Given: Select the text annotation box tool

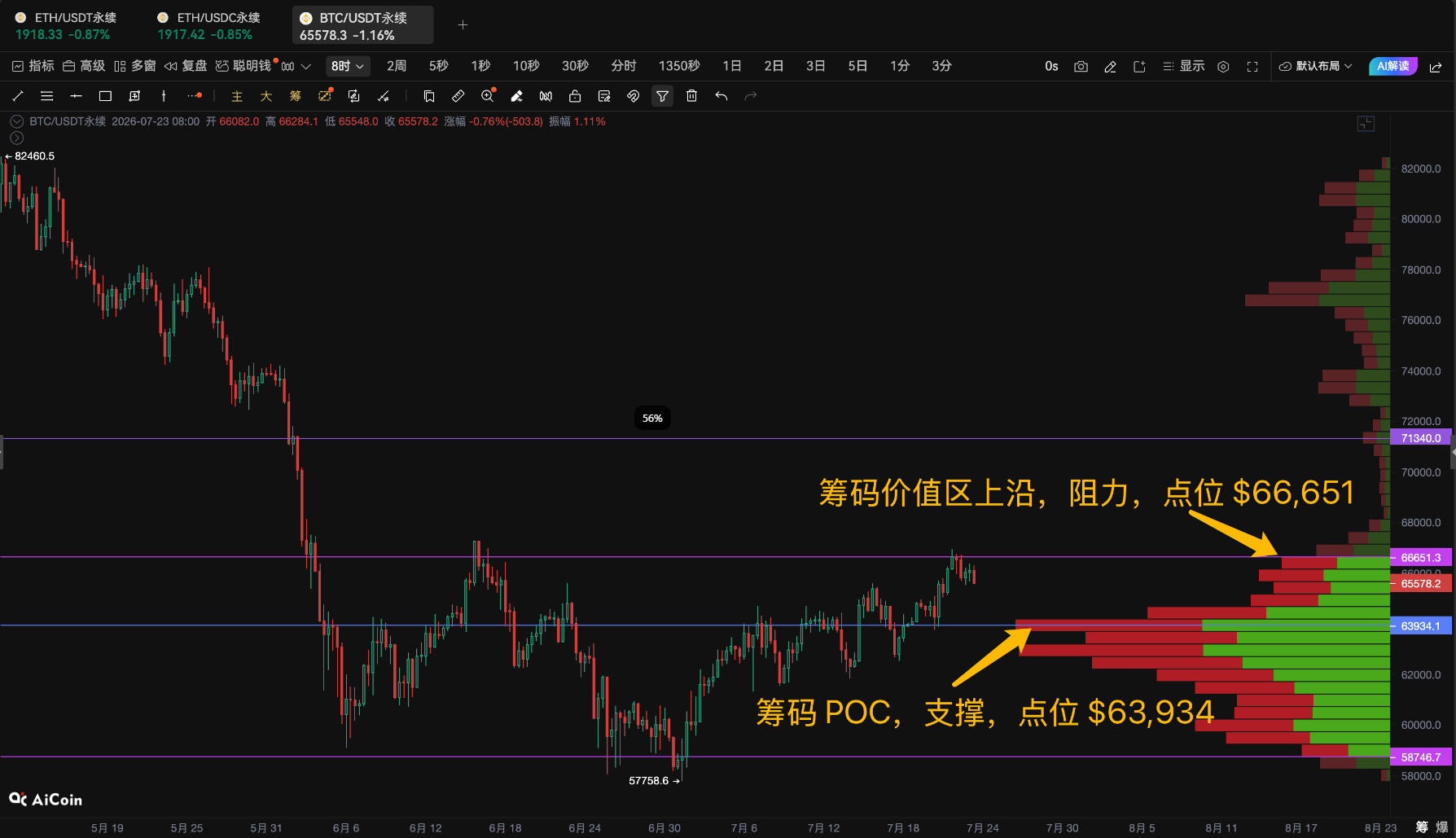Looking at the screenshot, I should [134, 96].
